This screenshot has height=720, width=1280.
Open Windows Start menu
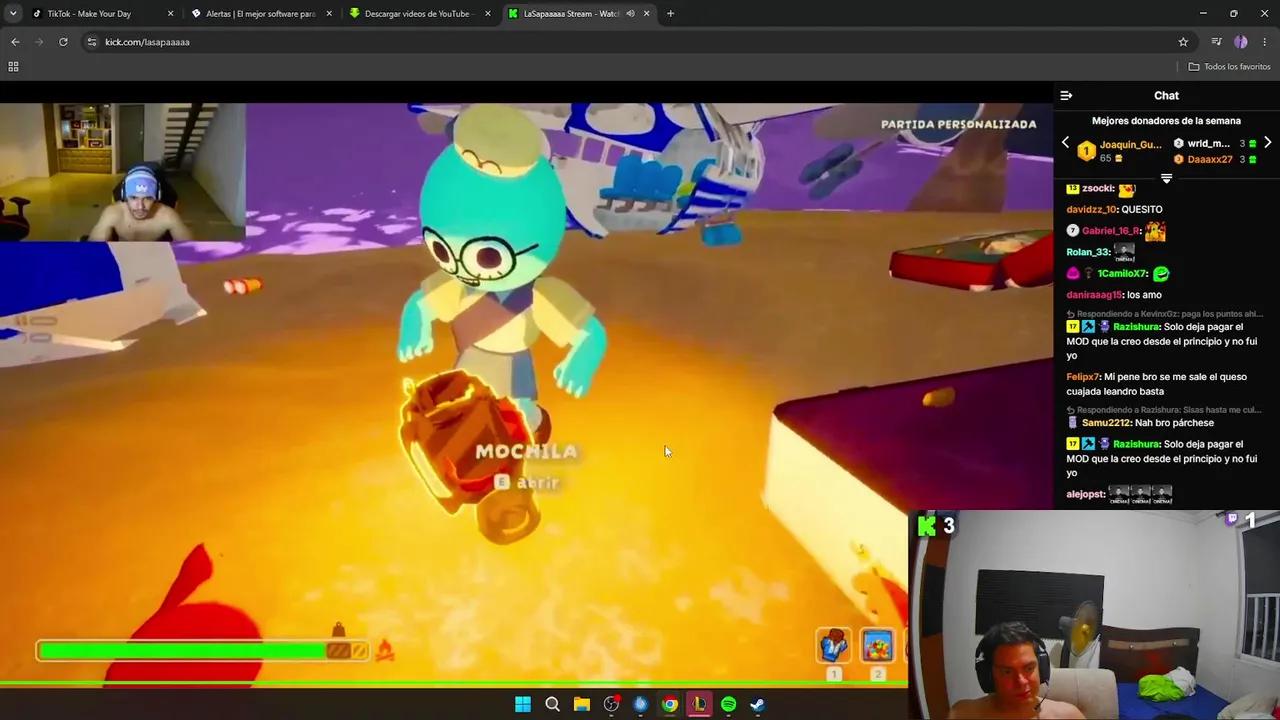click(523, 705)
